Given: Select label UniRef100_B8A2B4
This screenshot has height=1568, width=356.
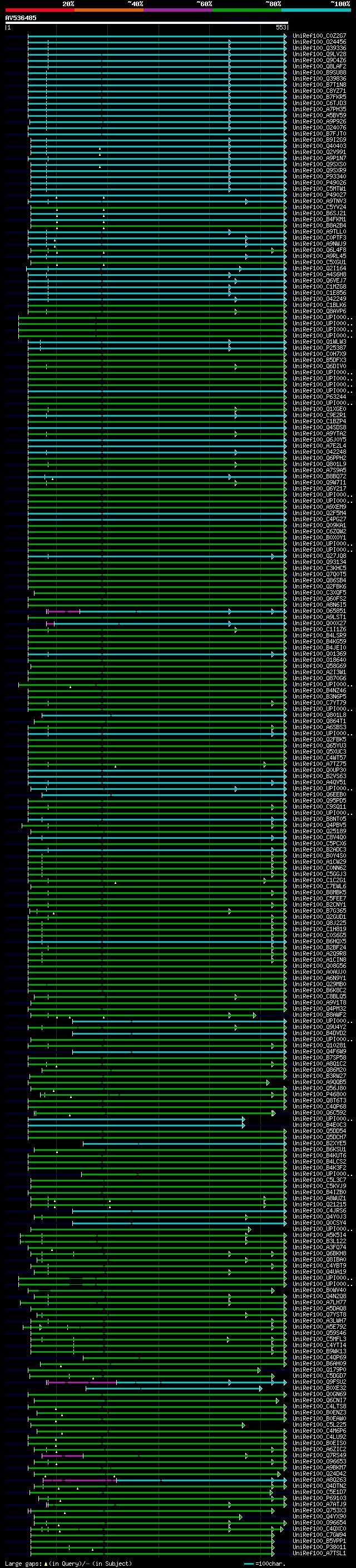Looking at the screenshot, I should click(x=319, y=225).
